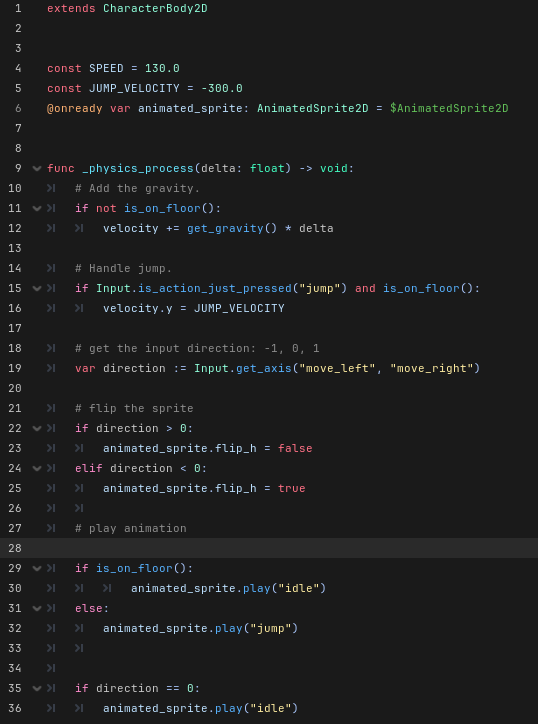538x724 pixels.
Task: Collapse the 'if direction == 0' block
Action: [37, 688]
